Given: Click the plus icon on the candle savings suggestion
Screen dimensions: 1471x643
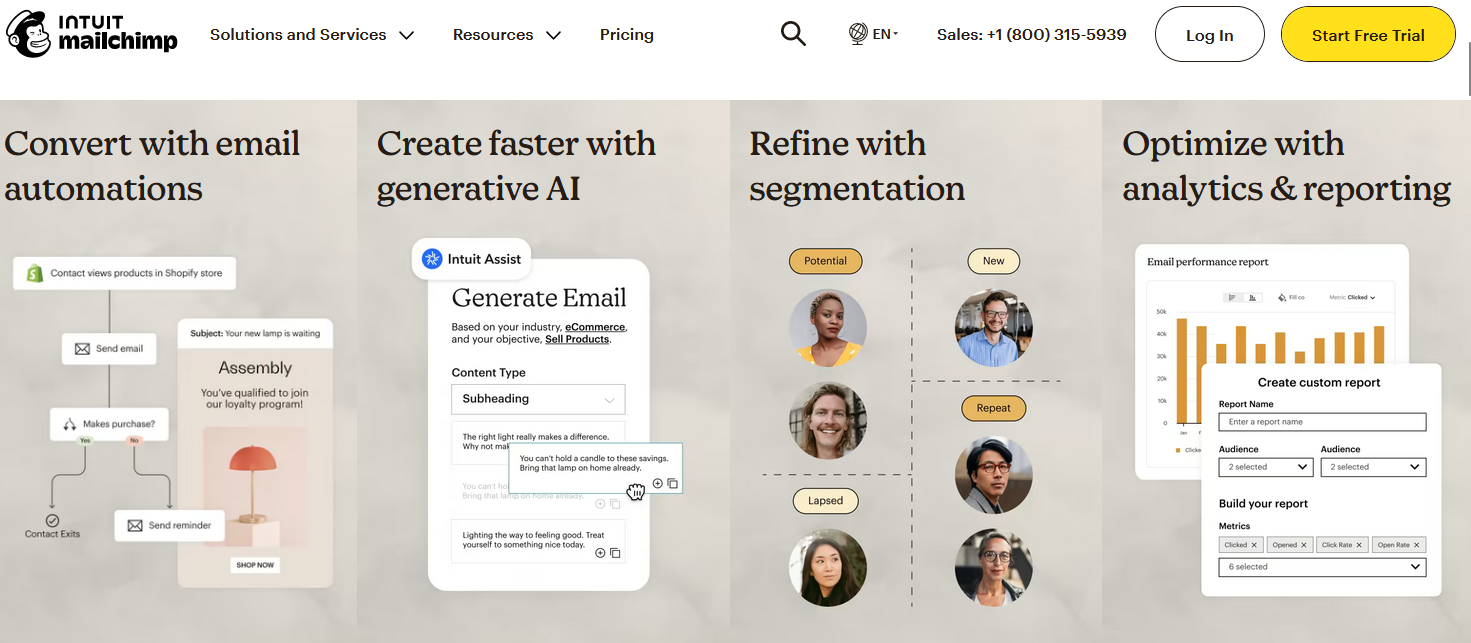Looking at the screenshot, I should pos(657,483).
